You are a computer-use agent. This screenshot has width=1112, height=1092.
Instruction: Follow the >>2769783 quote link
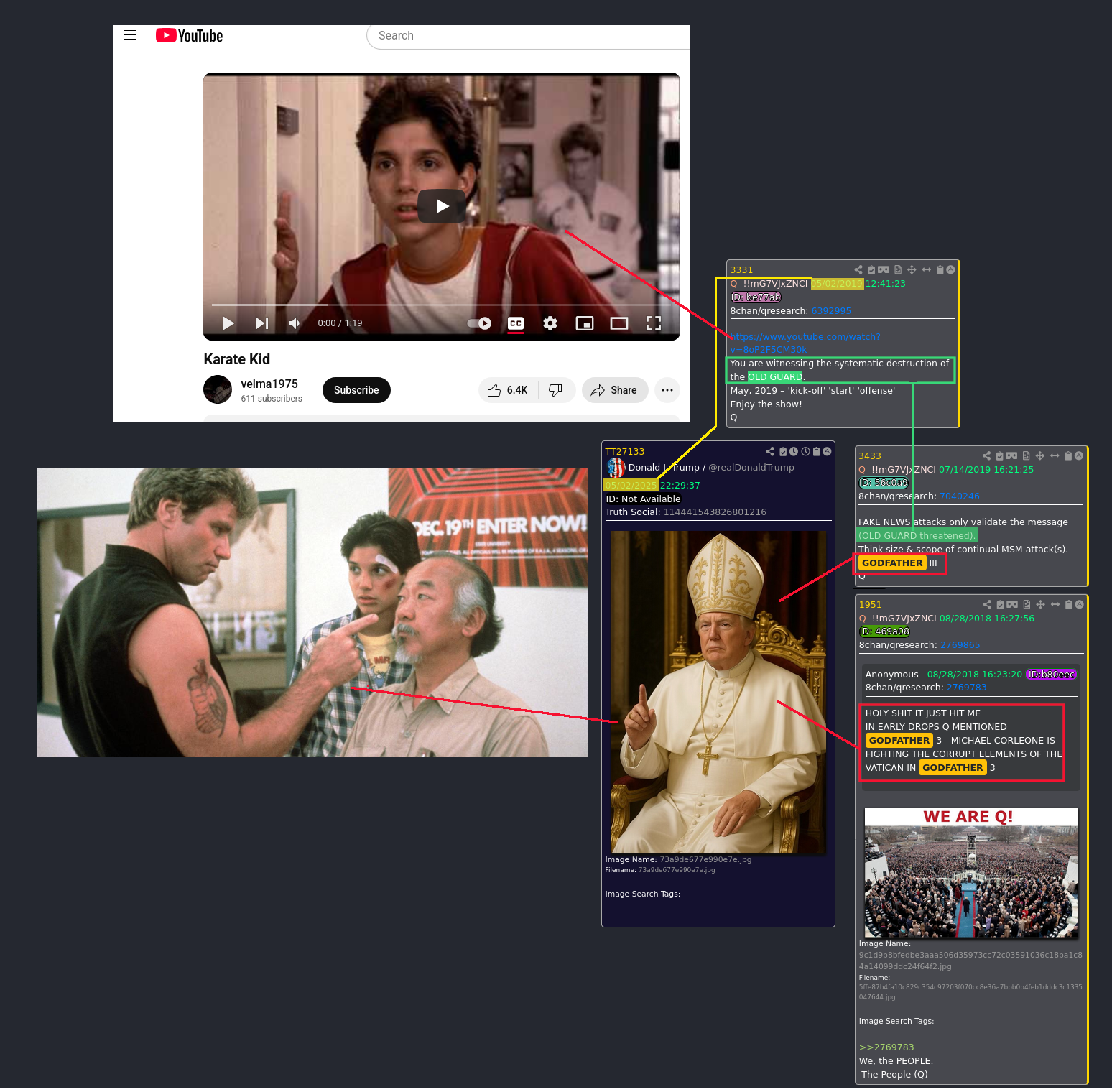point(886,1047)
